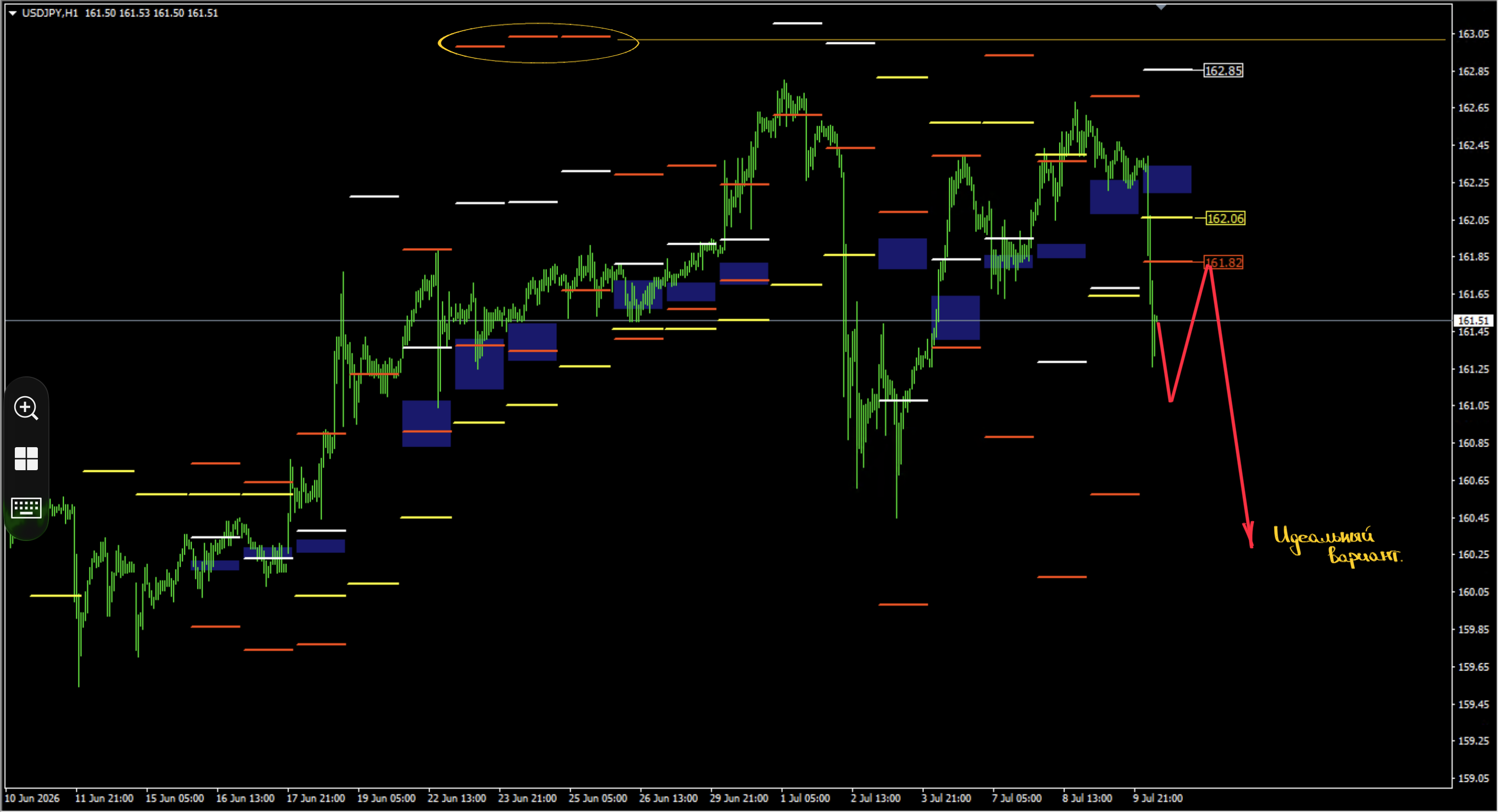Expand the USDJPY,H1 chart title arrow
Viewport: 1499px width, 812px height.
12,13
